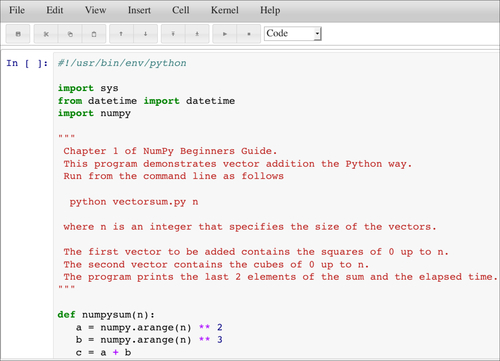Click the In [ ] cell prompt
Screen dimensions: 500x361
27,63
